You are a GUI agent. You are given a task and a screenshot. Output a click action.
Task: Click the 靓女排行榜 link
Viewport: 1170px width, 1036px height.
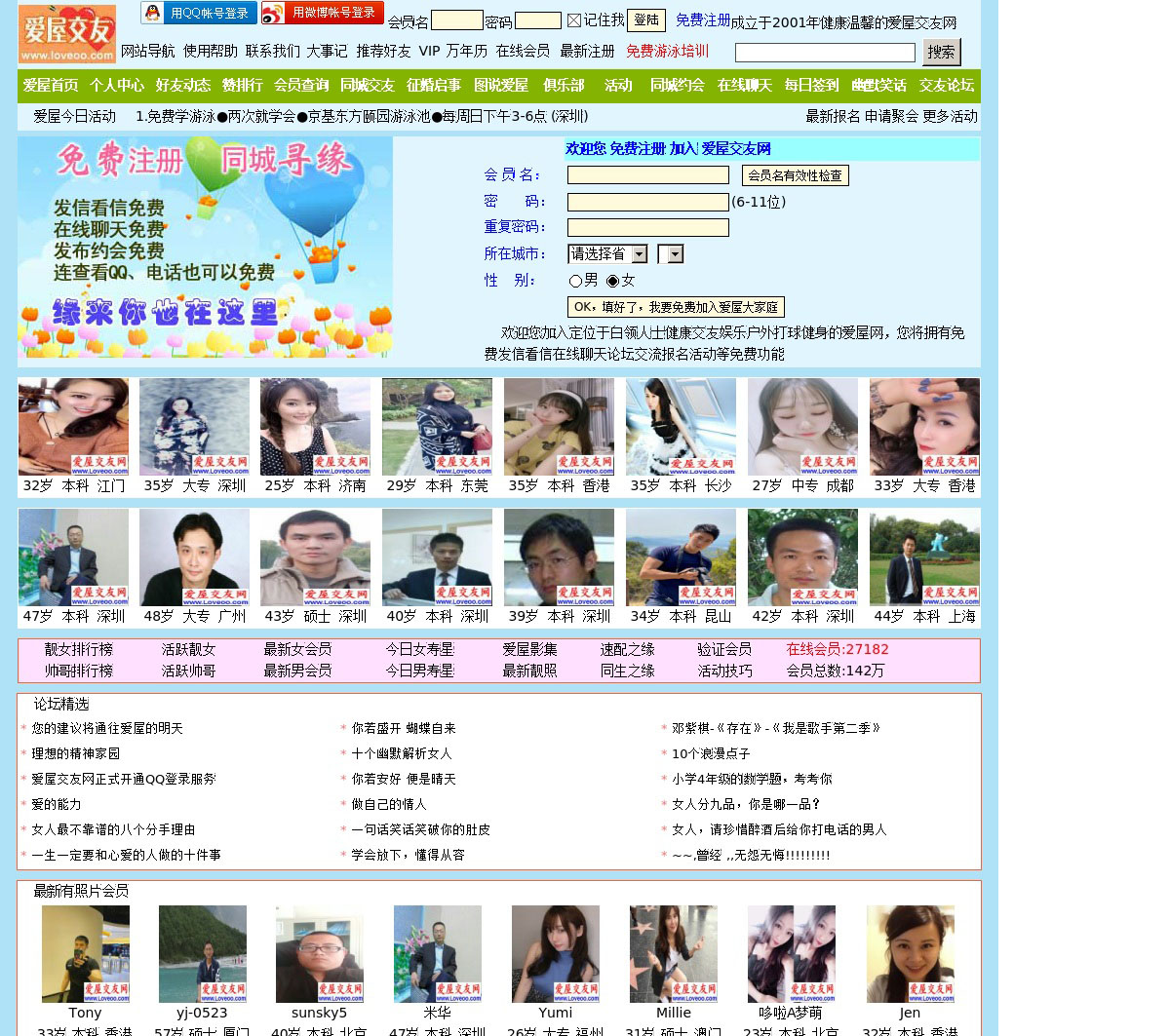tap(78, 649)
